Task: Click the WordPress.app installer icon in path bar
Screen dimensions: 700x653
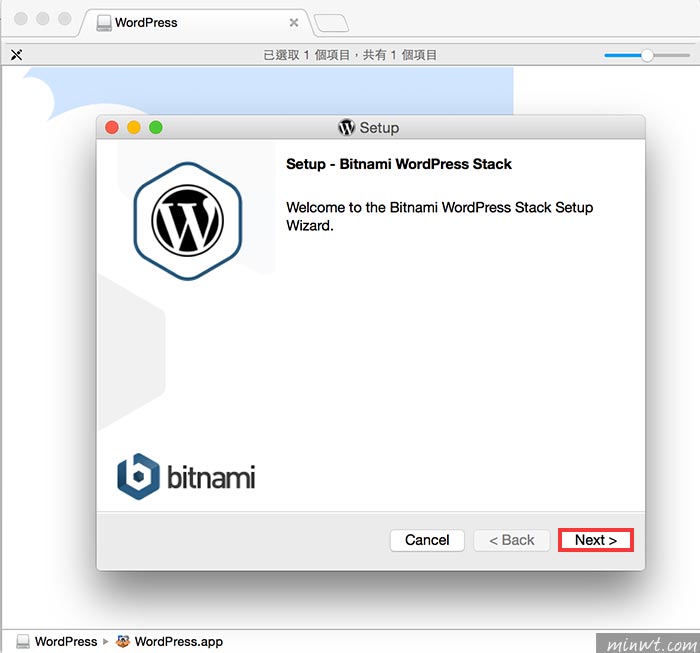Action: click(x=123, y=641)
